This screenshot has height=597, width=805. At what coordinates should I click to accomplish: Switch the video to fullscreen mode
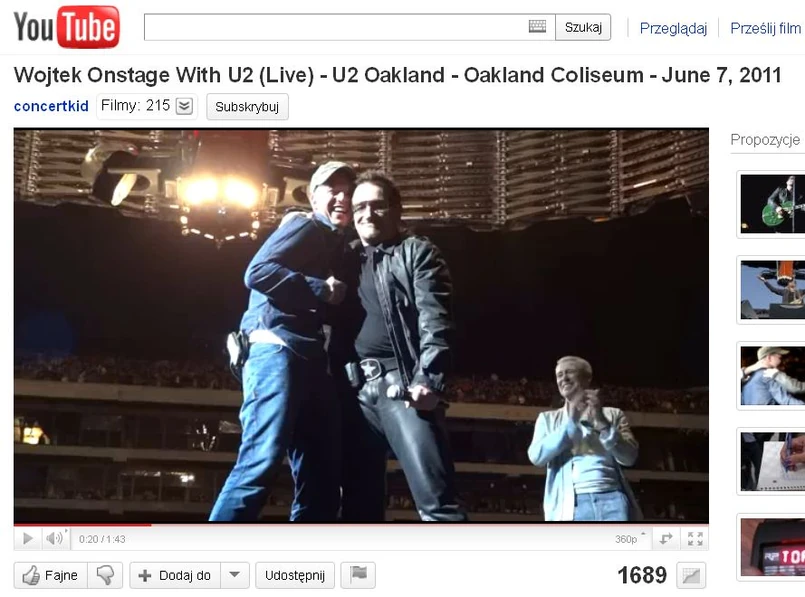coord(695,538)
